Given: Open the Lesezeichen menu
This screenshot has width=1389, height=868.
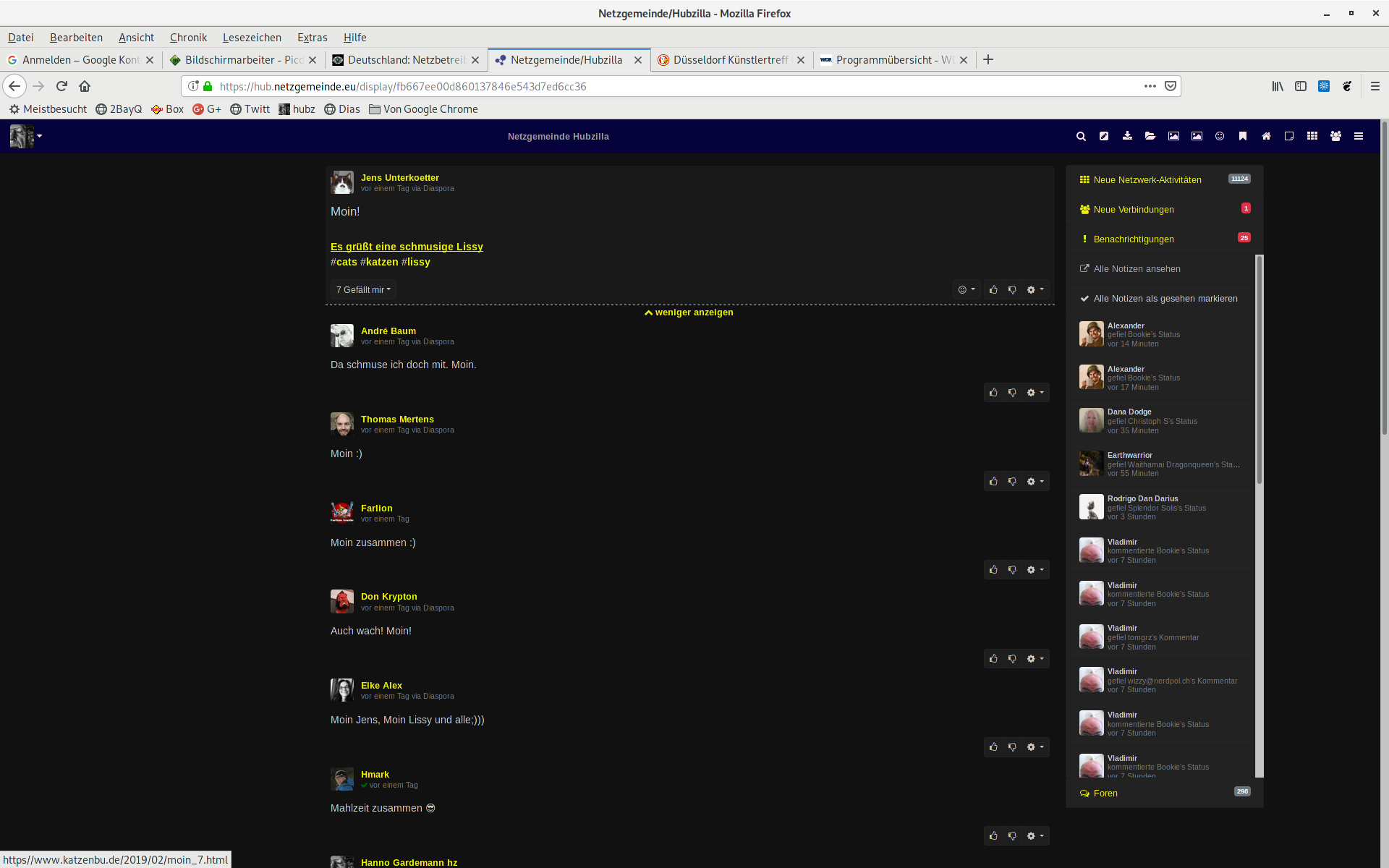Looking at the screenshot, I should [252, 38].
